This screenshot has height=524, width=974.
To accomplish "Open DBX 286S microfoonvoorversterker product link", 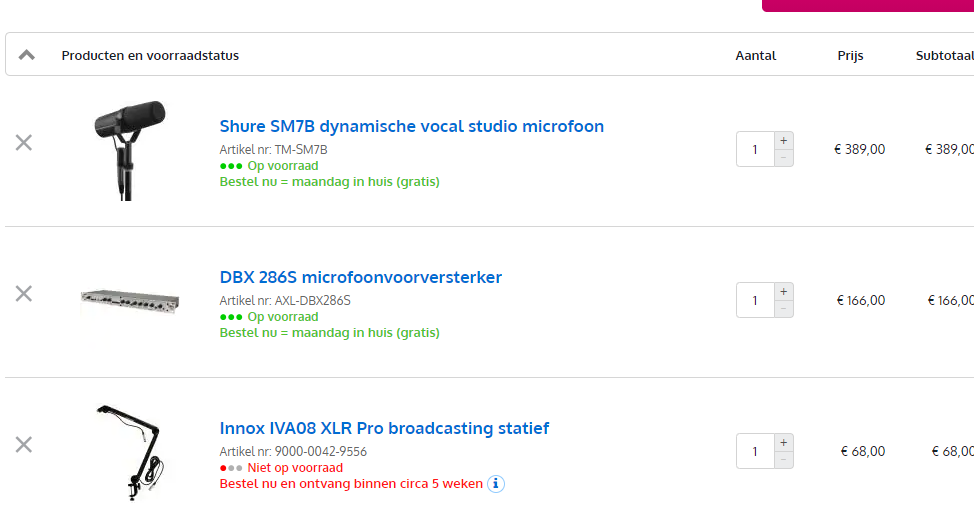I will coord(360,277).
